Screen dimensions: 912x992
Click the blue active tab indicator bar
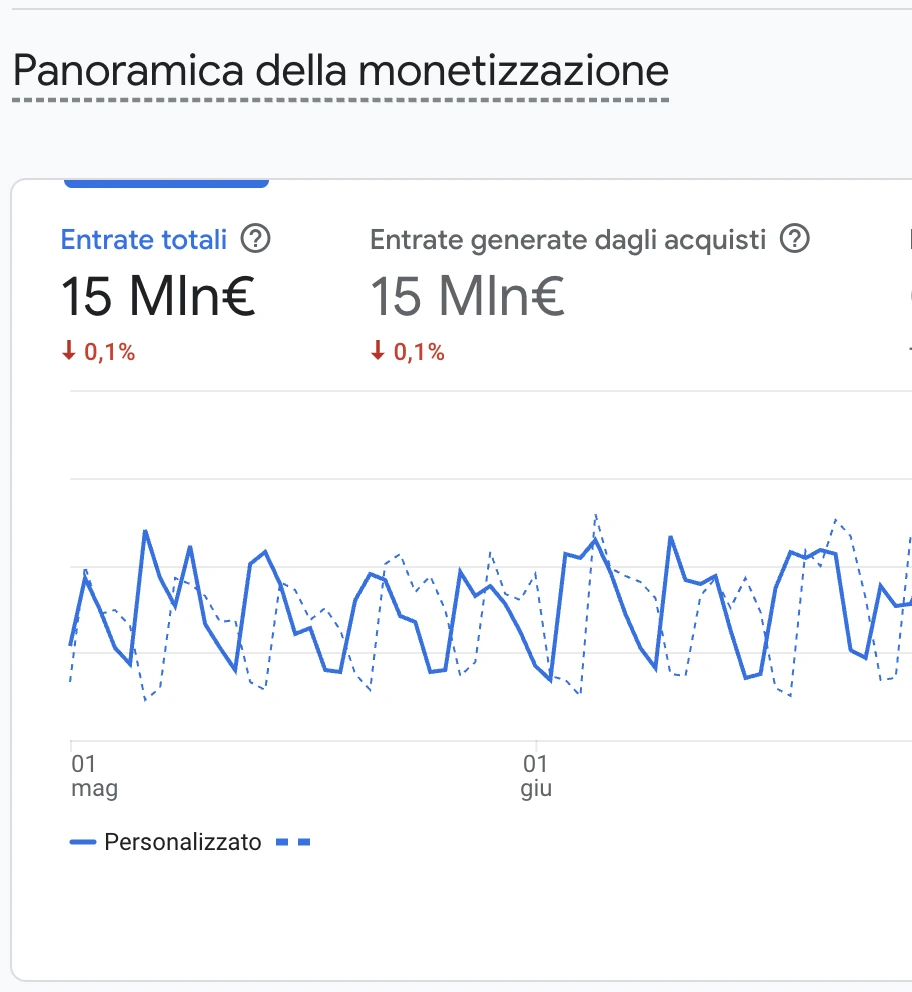[x=166, y=183]
